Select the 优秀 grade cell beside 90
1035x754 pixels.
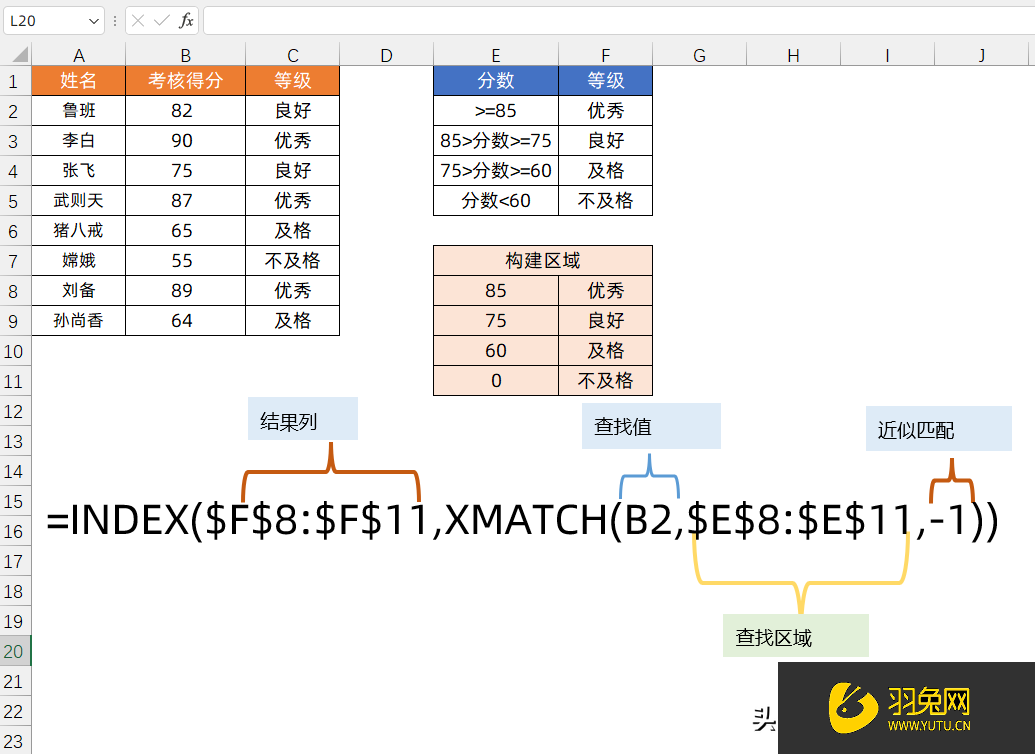[292, 141]
